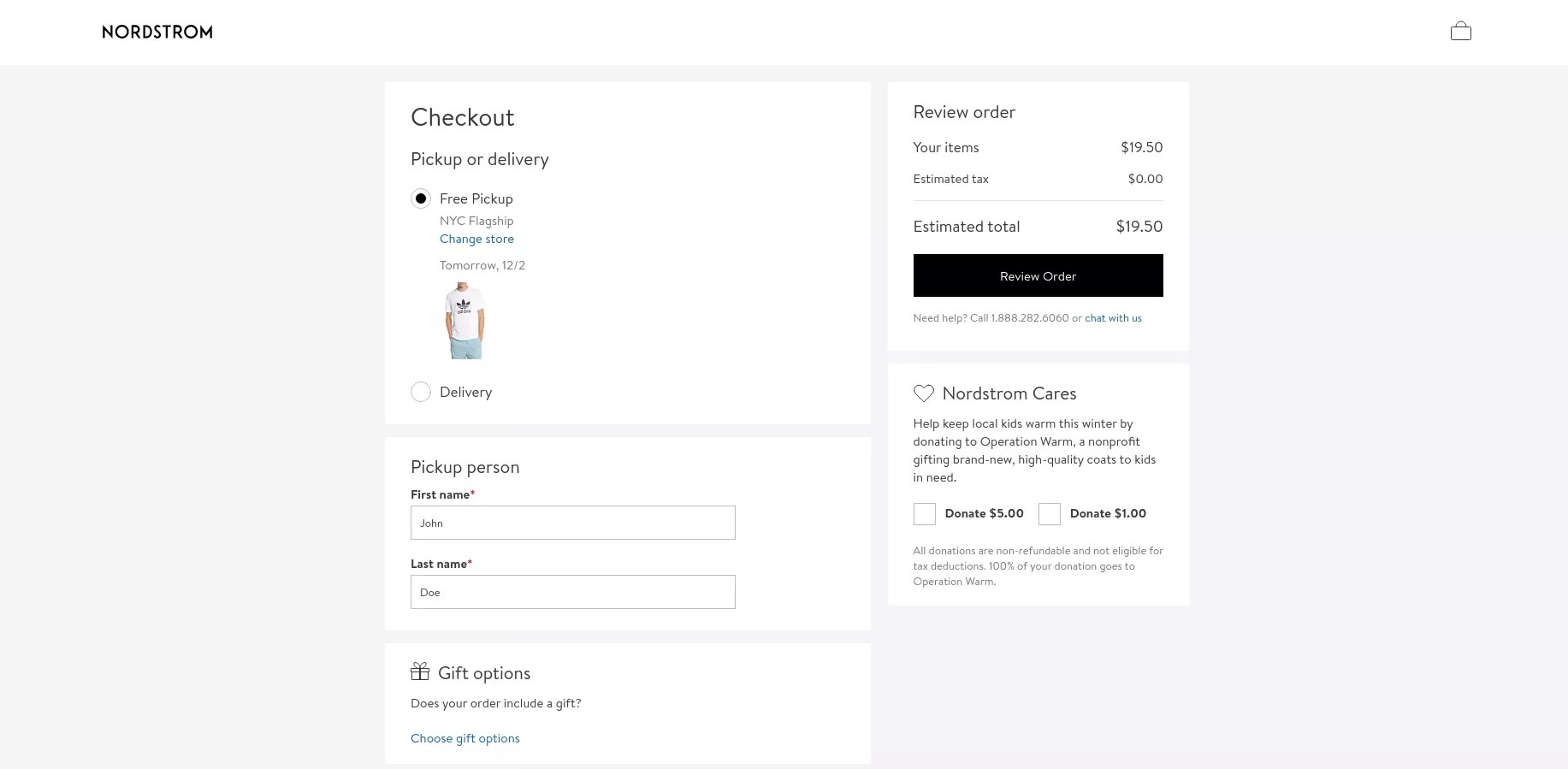This screenshot has width=1568, height=769.
Task: Click the Last name input field
Action: (x=572, y=592)
